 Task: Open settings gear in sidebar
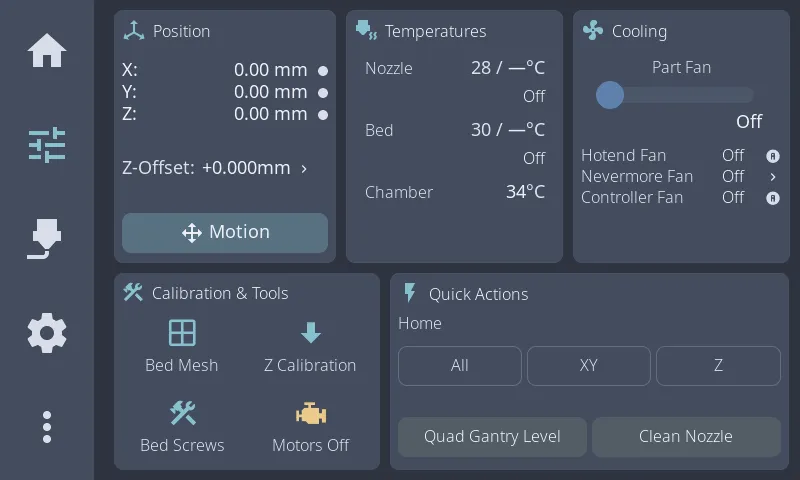tap(46, 333)
